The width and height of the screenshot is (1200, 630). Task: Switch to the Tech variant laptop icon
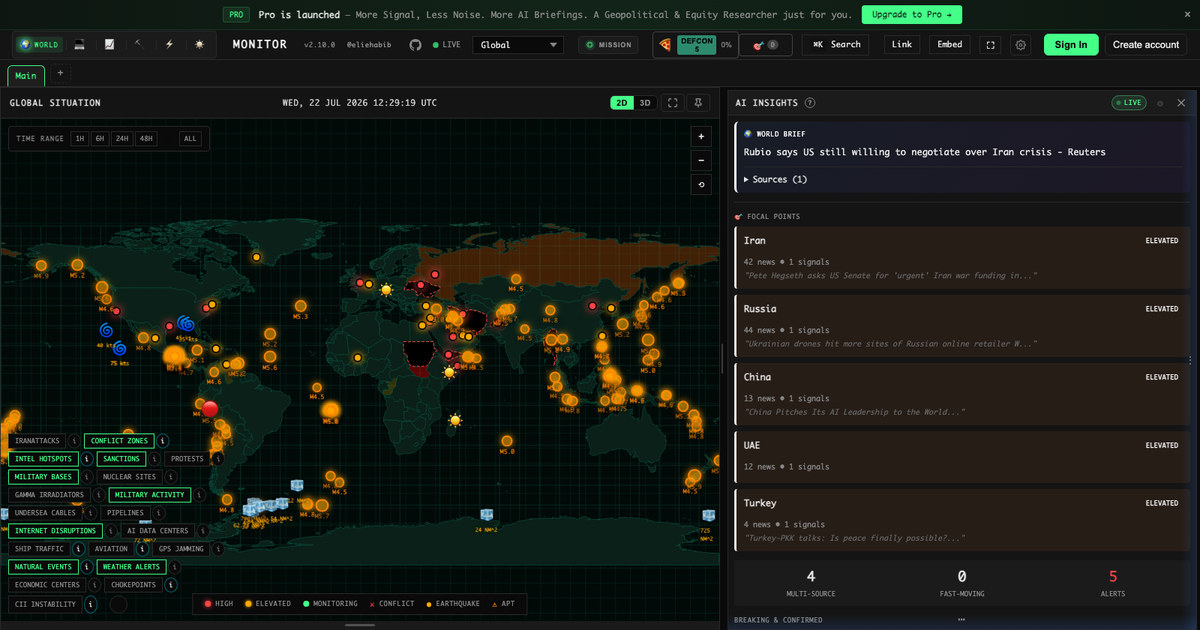pyautogui.click(x=80, y=45)
